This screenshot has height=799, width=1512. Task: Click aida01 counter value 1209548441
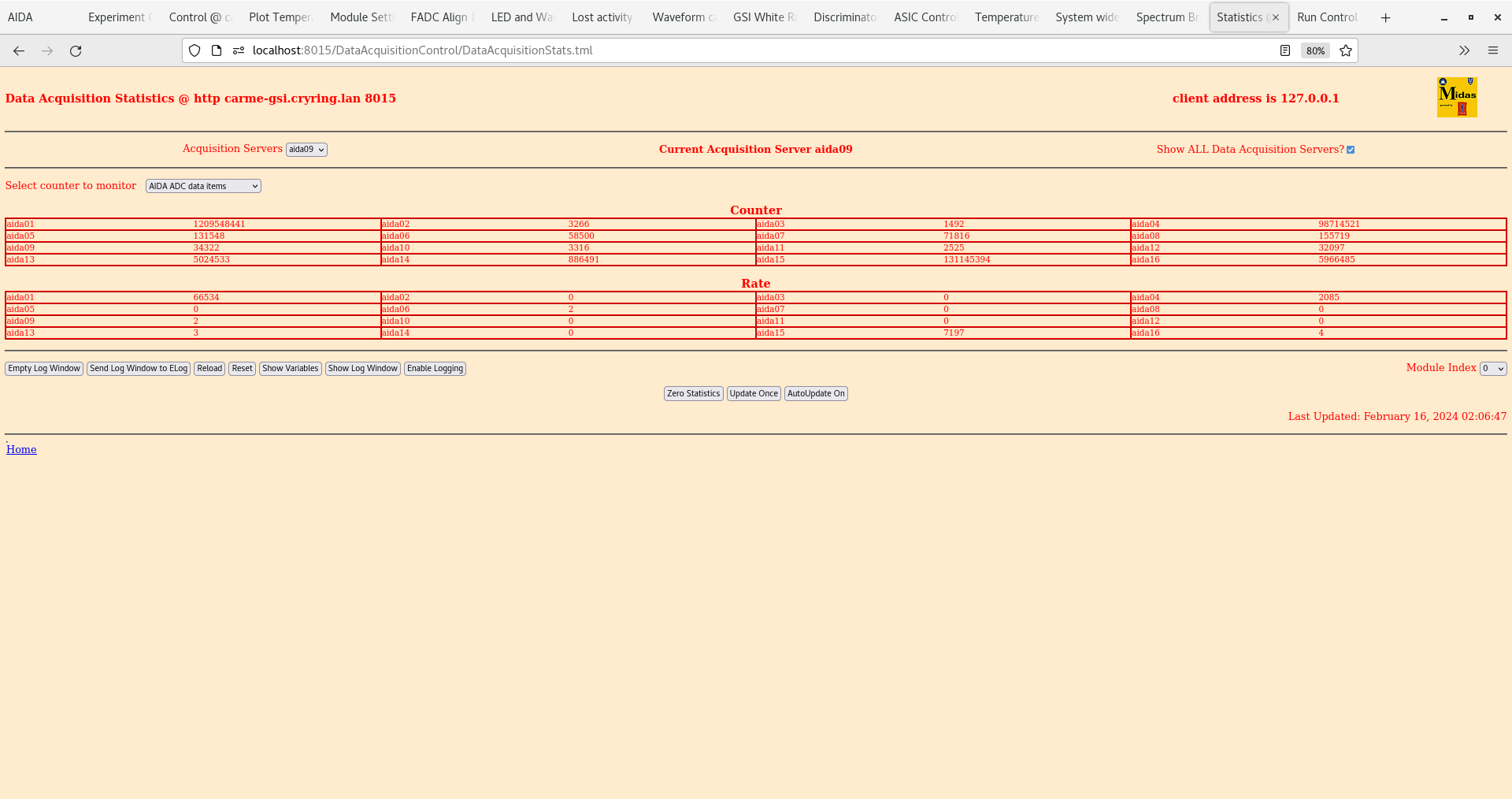point(219,224)
